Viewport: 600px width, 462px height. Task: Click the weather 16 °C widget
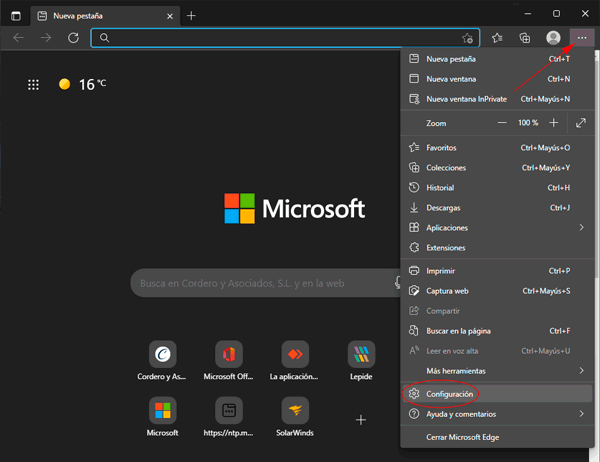tap(82, 84)
